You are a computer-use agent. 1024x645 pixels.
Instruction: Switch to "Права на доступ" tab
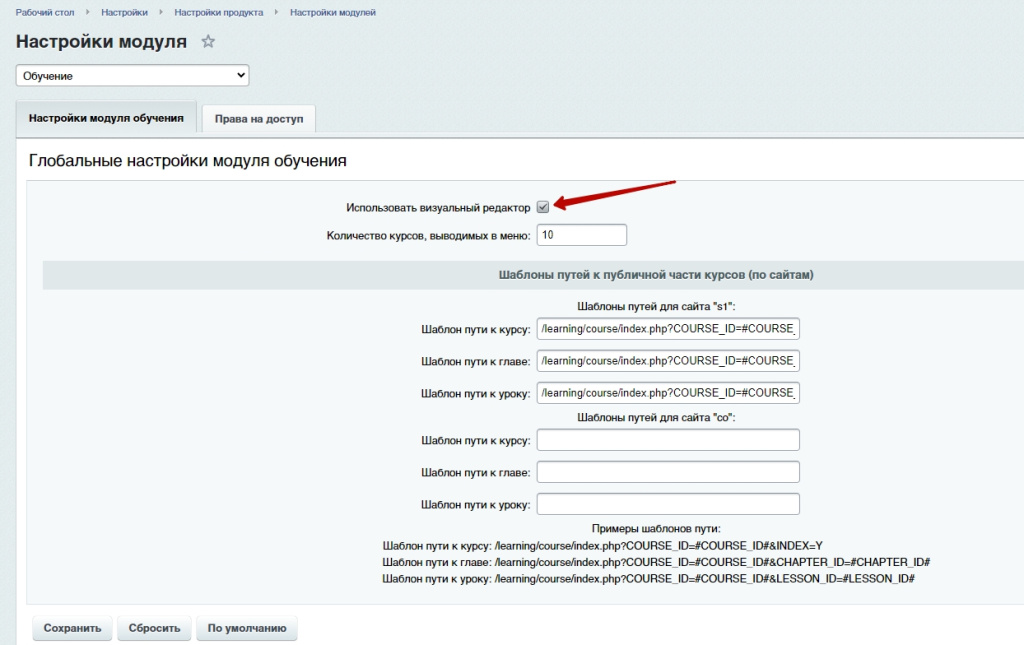coord(258,119)
